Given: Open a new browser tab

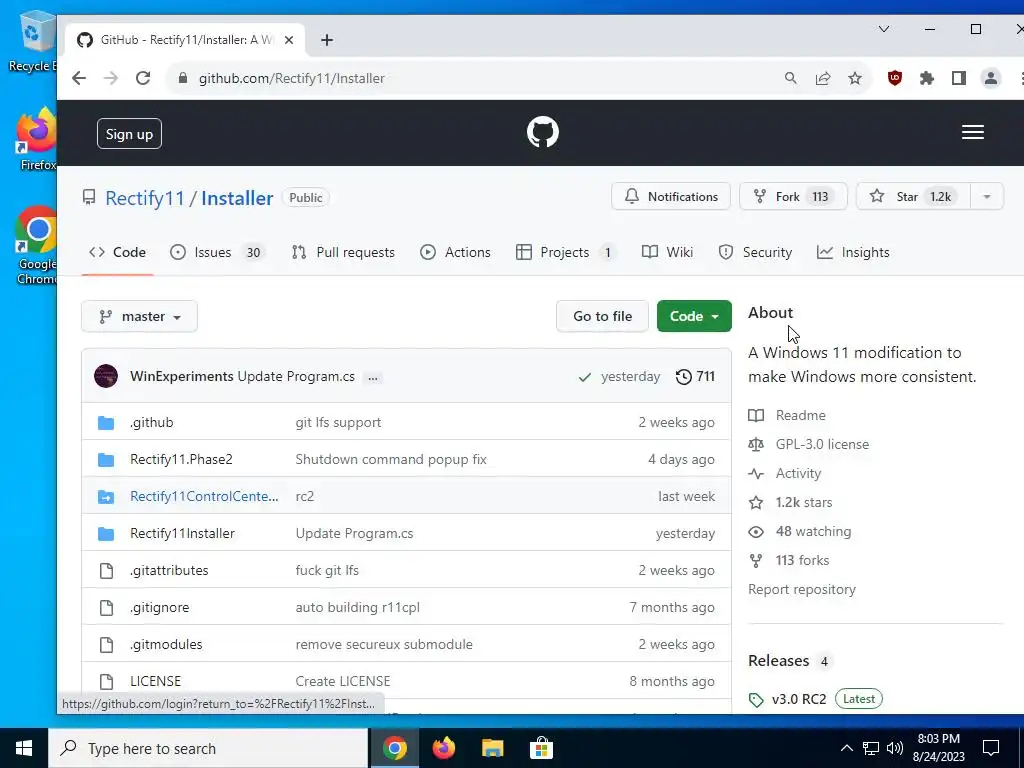Looking at the screenshot, I should coord(327,40).
